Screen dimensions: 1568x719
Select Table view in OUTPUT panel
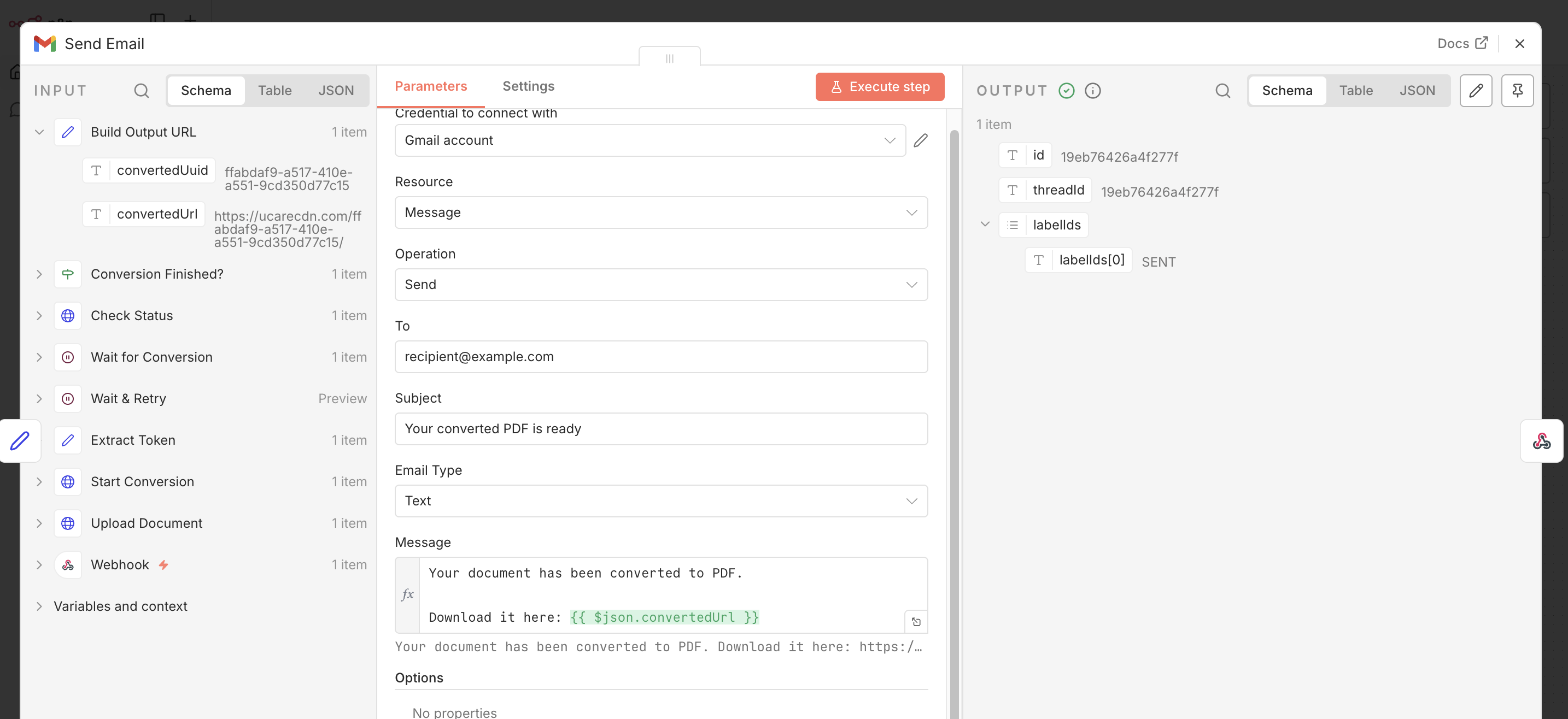tap(1355, 91)
